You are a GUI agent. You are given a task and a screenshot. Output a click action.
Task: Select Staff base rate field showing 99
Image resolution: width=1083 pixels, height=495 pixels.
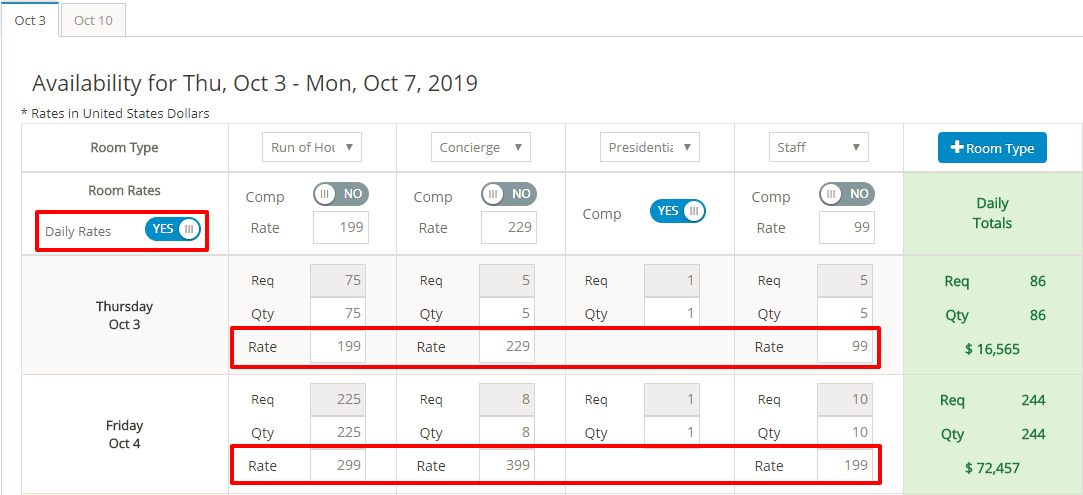[x=846, y=228]
